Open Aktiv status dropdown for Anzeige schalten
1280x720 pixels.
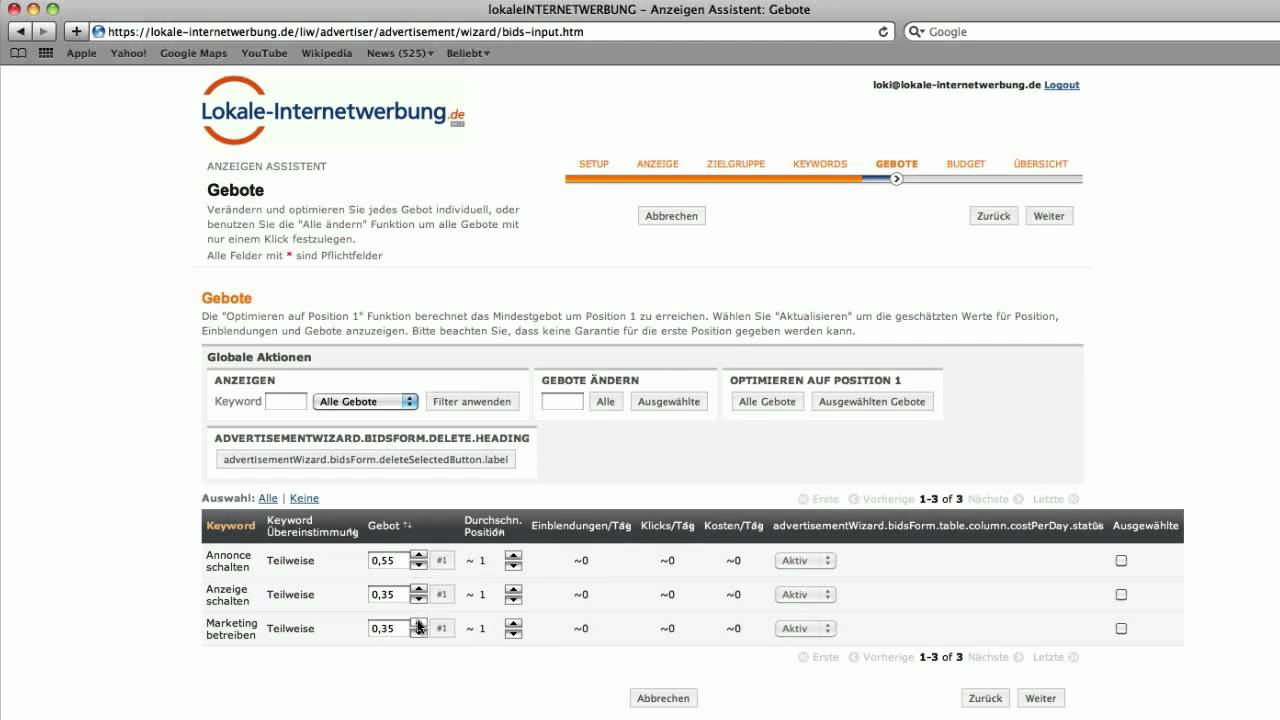pyautogui.click(x=805, y=595)
